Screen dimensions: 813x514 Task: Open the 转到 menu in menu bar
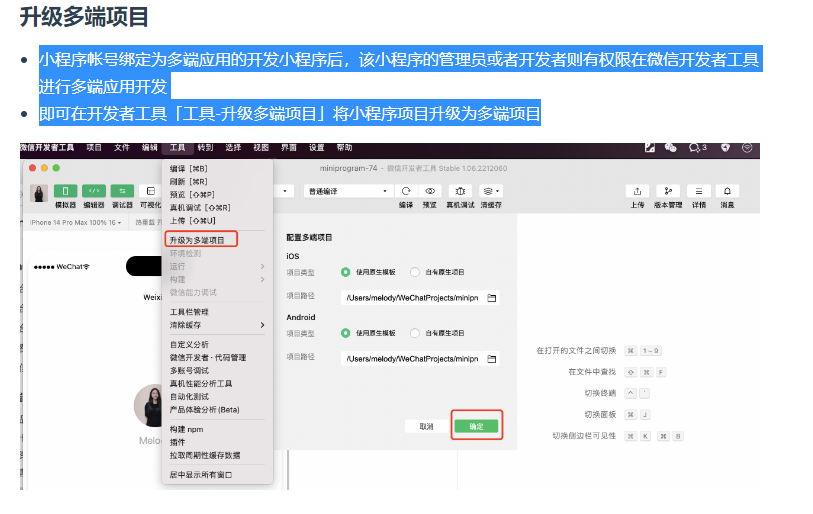point(205,148)
